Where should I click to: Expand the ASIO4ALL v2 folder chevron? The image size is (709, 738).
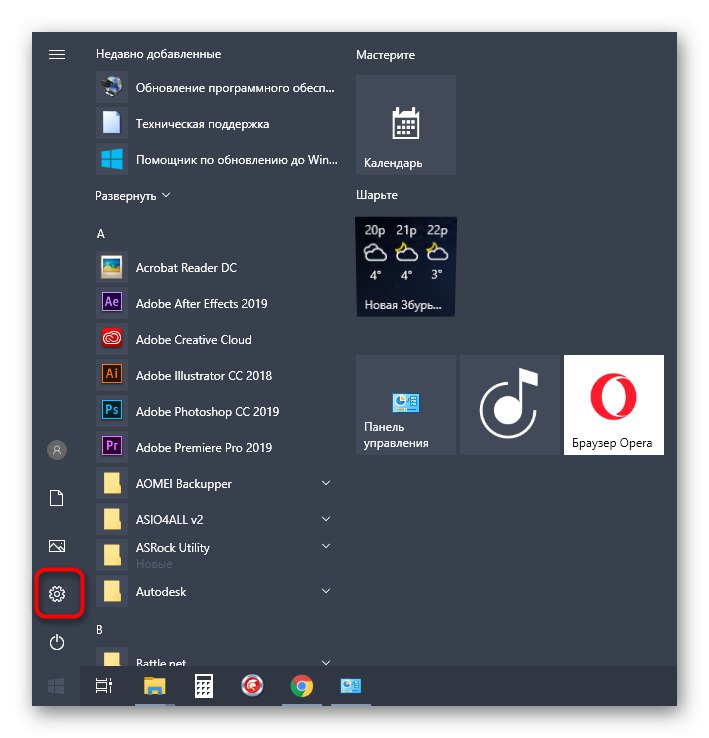pyautogui.click(x=326, y=519)
